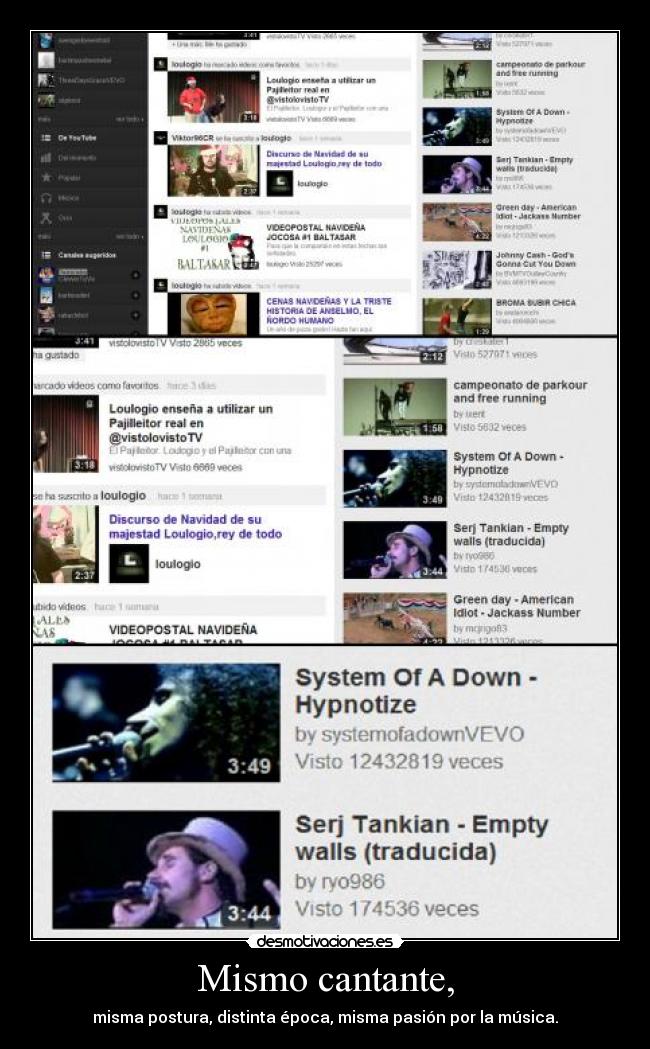Image resolution: width=650 pixels, height=1049 pixels.
Task: Open the Música headphones icon
Action: coord(46,197)
